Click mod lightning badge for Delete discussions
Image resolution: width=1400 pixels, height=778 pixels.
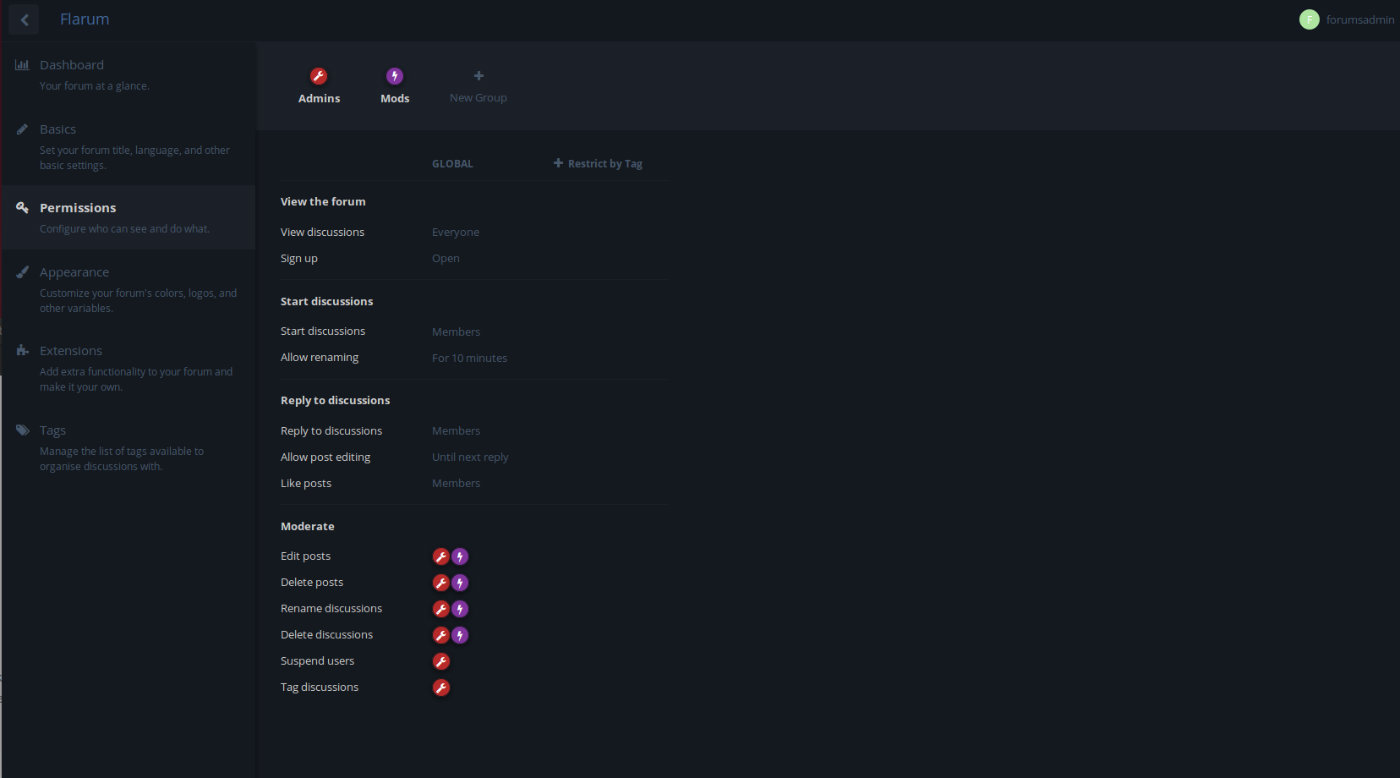(x=459, y=635)
